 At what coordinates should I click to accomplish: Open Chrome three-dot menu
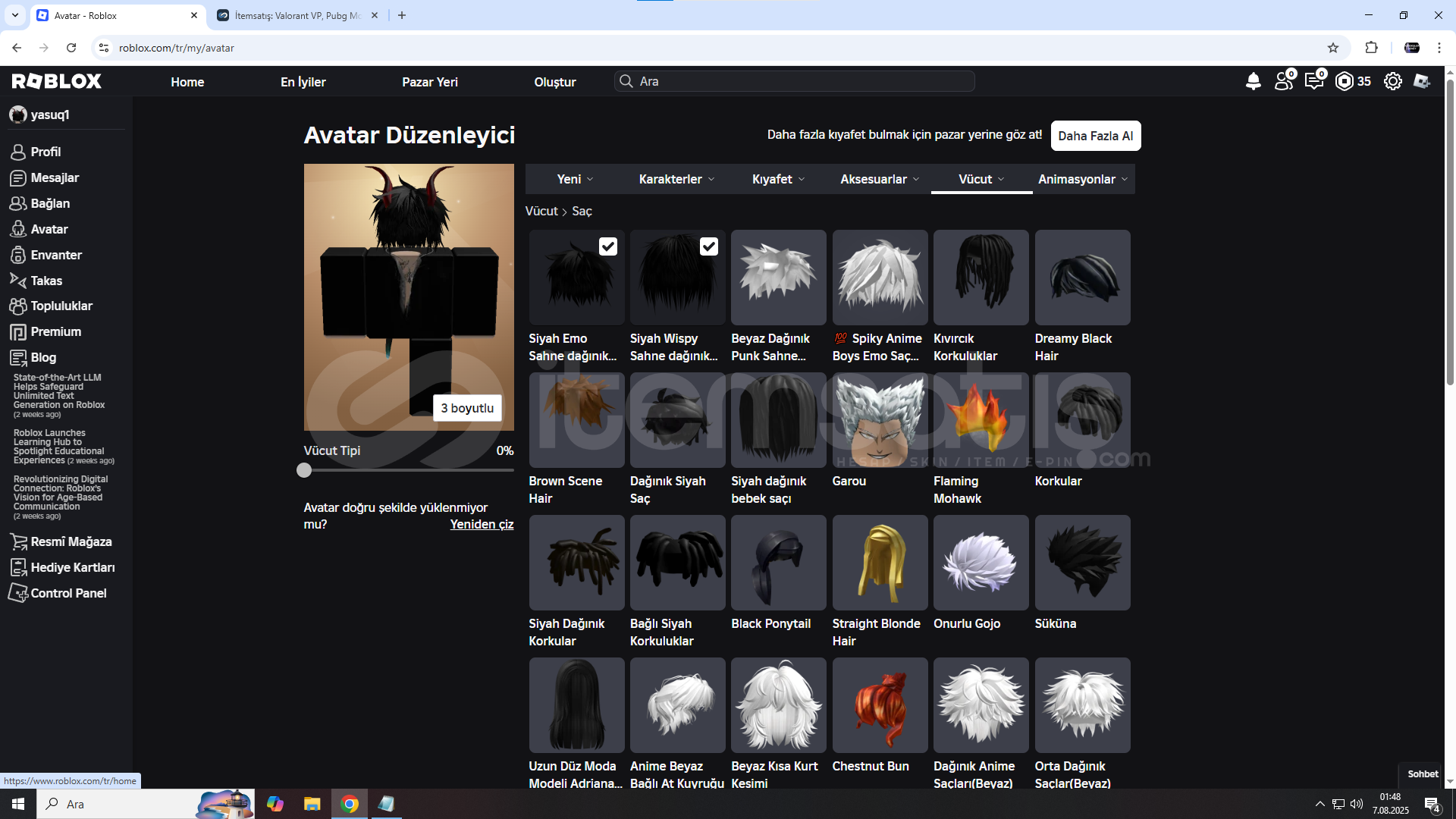[x=1439, y=48]
